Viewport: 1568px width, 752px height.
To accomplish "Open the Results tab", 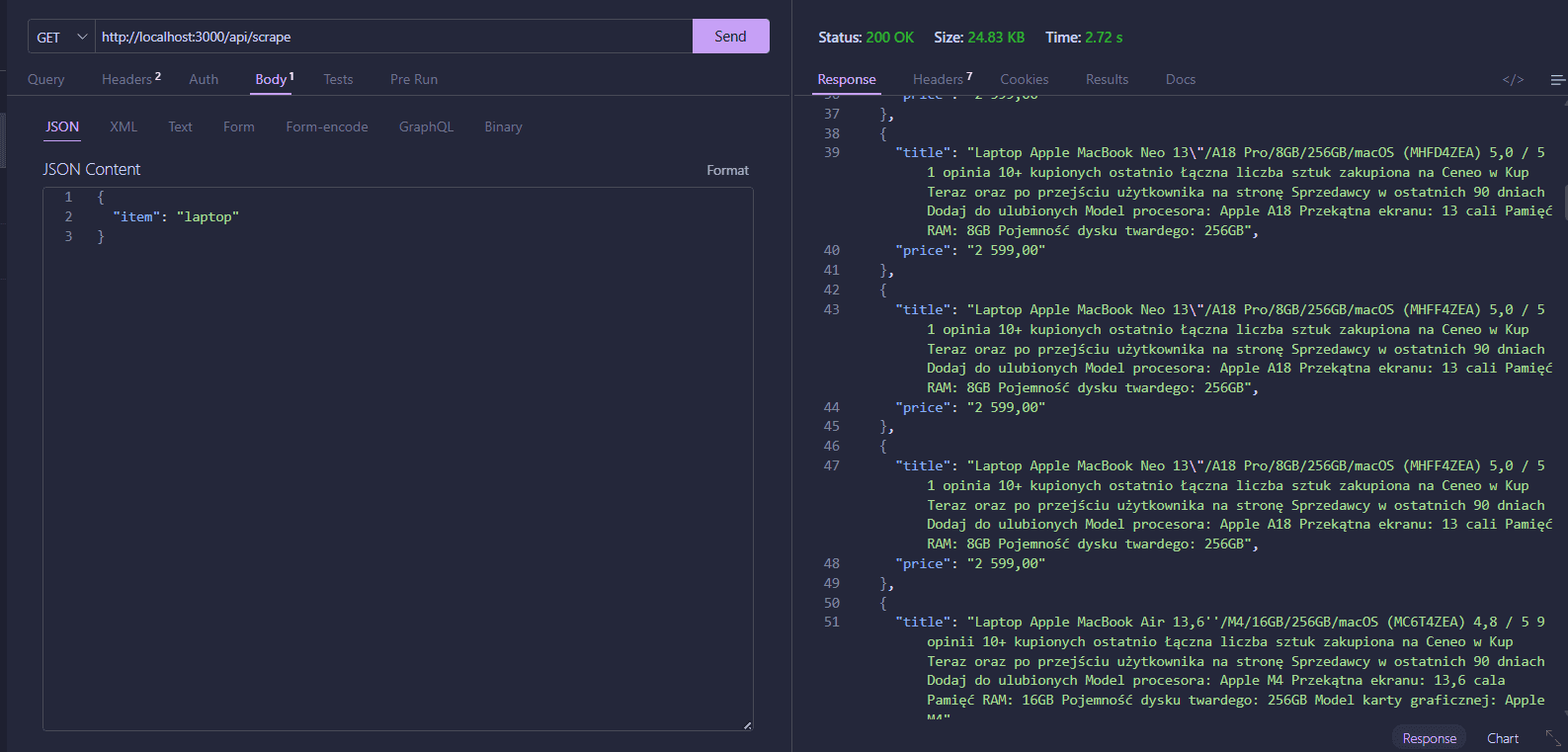I will point(1107,79).
